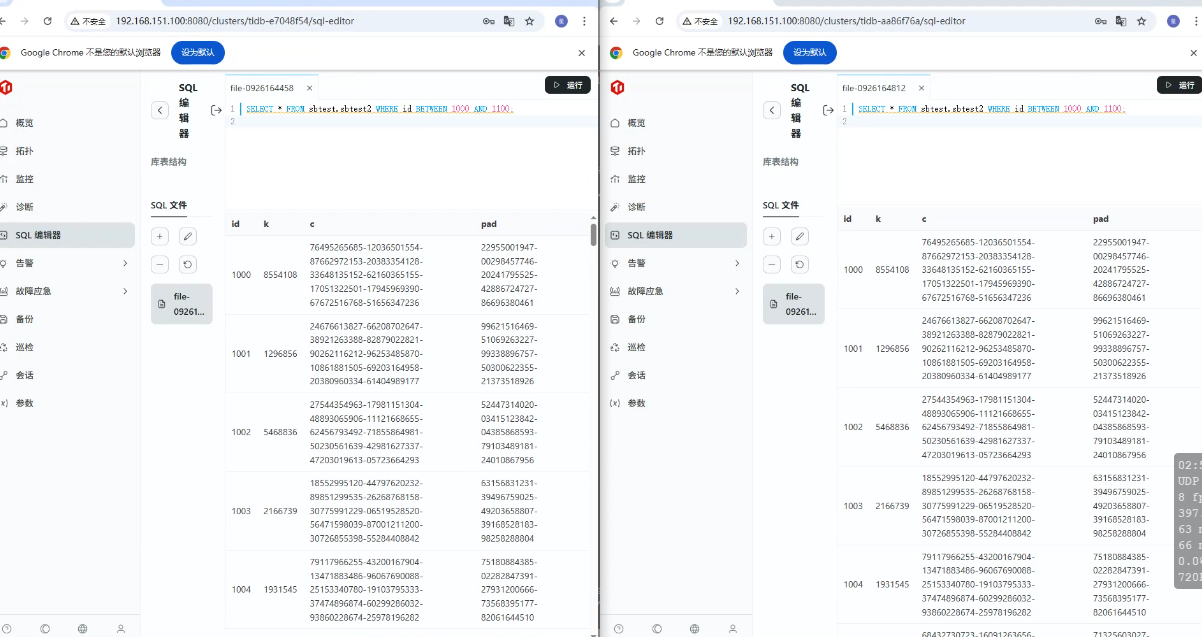Open 拓扑 topology in the right window sidebar
This screenshot has width=1202, height=637.
(x=636, y=151)
